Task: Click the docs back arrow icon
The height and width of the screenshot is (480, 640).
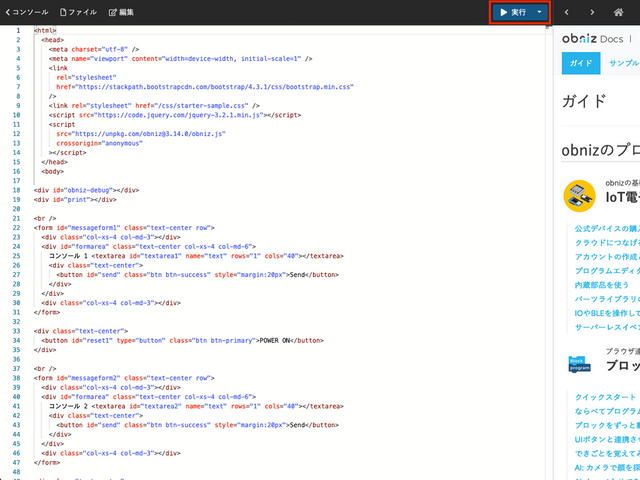Action: 567,12
